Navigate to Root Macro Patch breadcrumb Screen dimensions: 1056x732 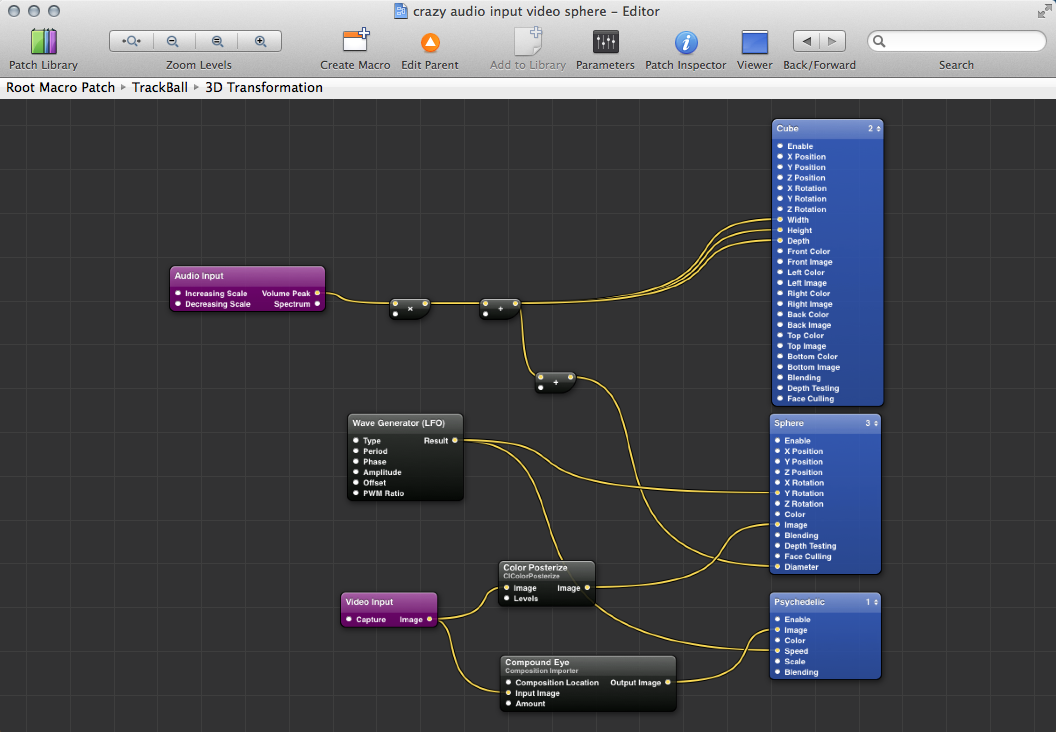pos(61,88)
